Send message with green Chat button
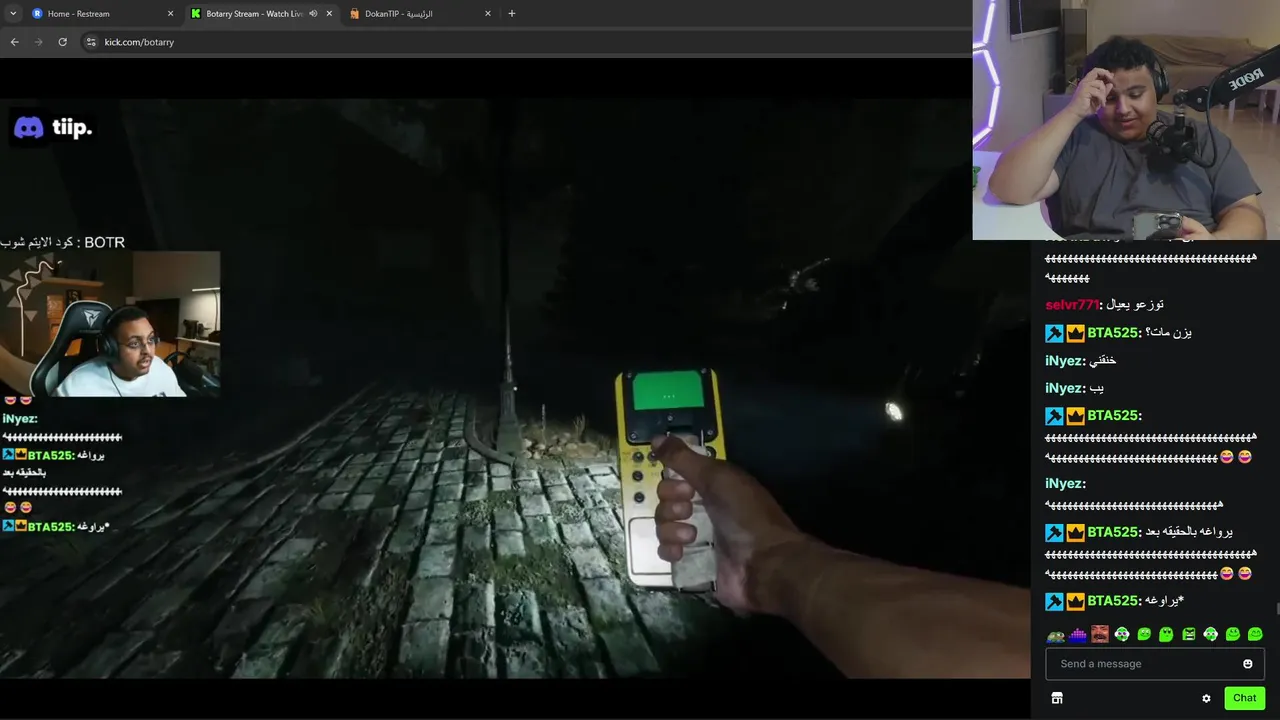1280x720 pixels. point(1244,698)
